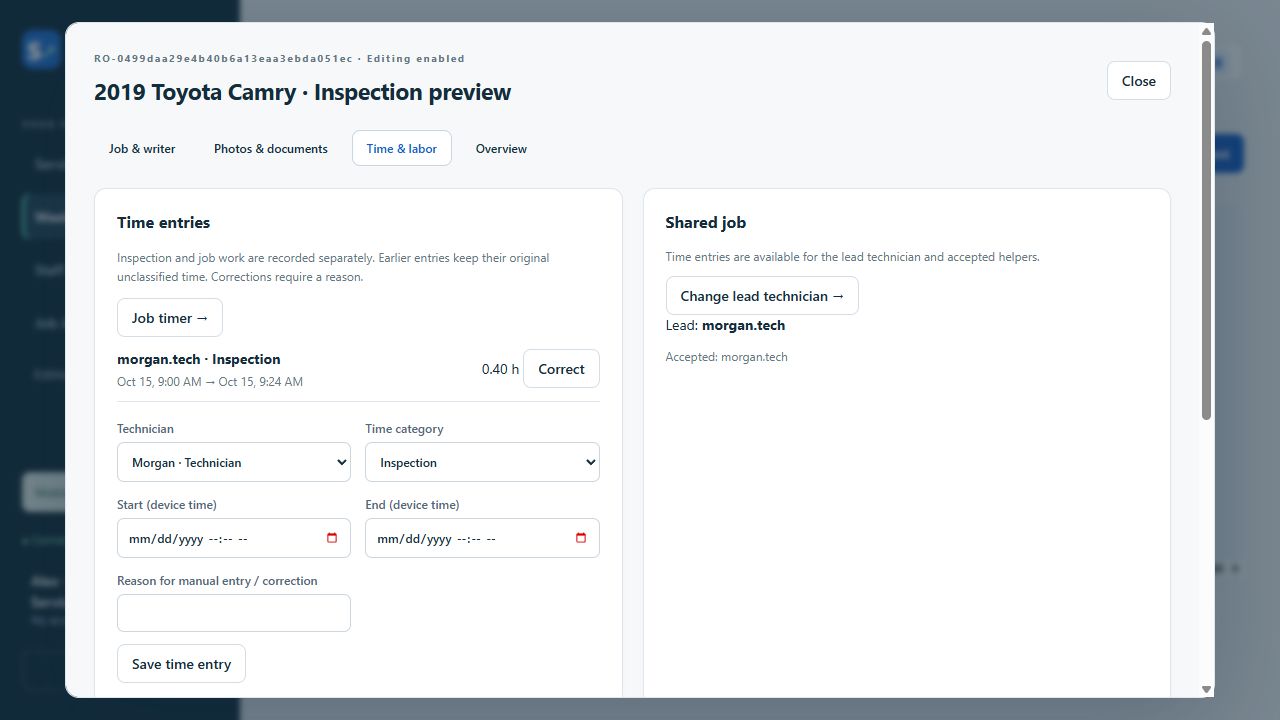This screenshot has height=720, width=1280.
Task: Click the Reason for manual entry field
Action: [234, 613]
